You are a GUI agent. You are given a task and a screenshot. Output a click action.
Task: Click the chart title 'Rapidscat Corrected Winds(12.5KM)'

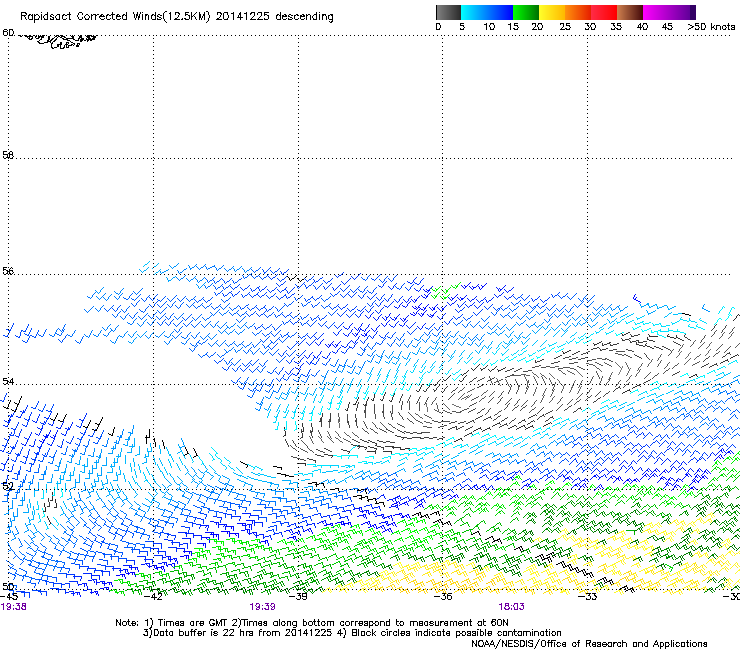[x=115, y=17]
